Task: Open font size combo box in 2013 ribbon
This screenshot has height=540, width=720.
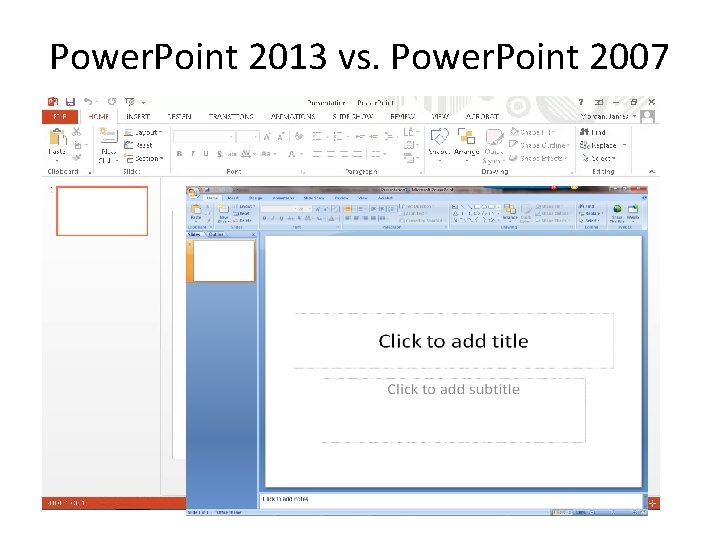Action: [248, 137]
